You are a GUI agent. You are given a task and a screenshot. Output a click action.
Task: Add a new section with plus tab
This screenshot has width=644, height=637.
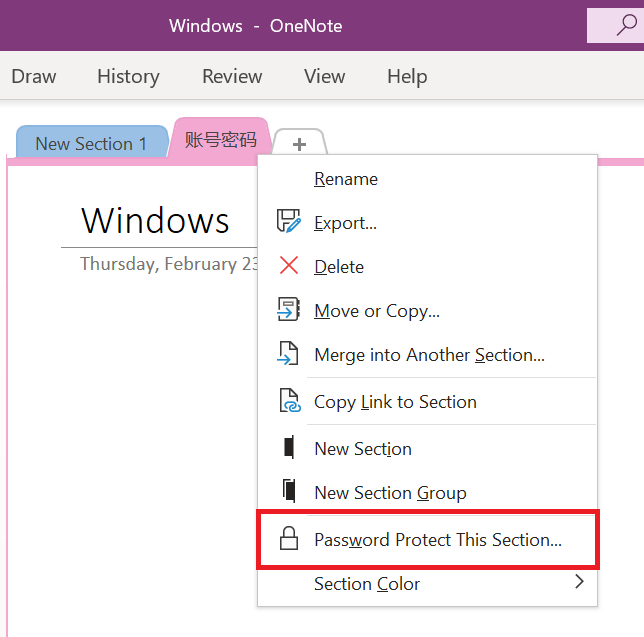tap(299, 144)
